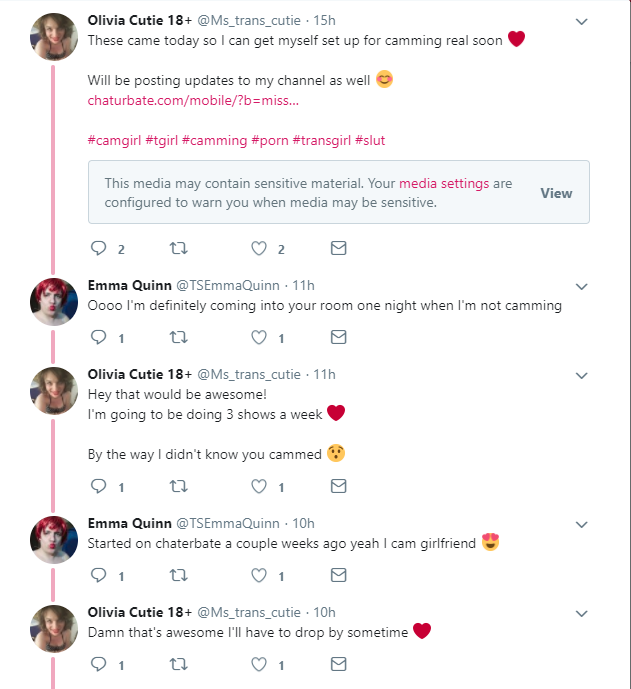Open the #camgirl hashtag
Image resolution: width=631 pixels, height=689 pixels.
[x=113, y=141]
